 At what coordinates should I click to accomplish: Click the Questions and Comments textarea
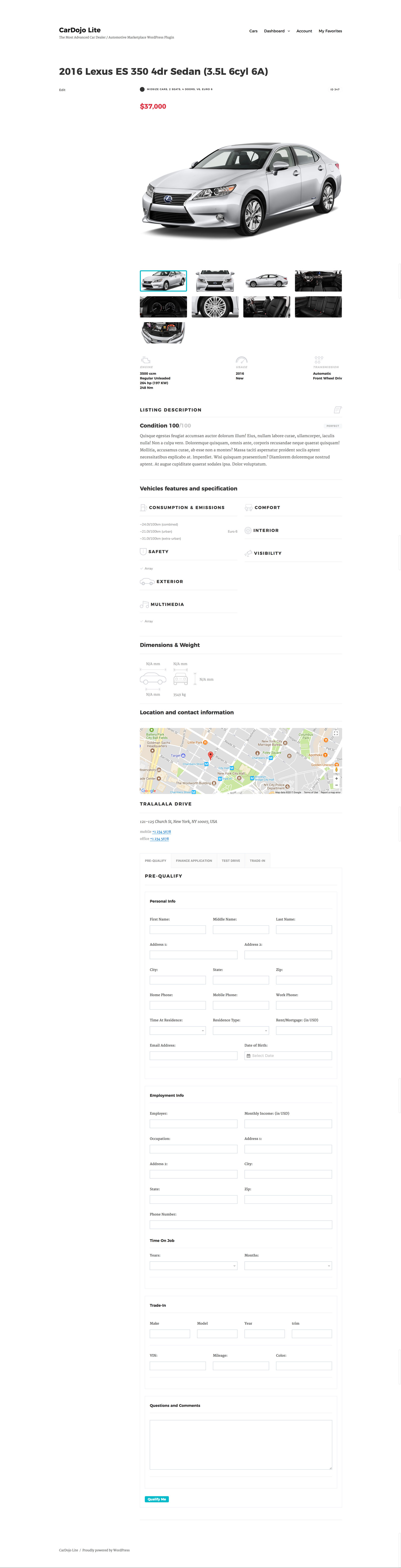[x=241, y=1445]
